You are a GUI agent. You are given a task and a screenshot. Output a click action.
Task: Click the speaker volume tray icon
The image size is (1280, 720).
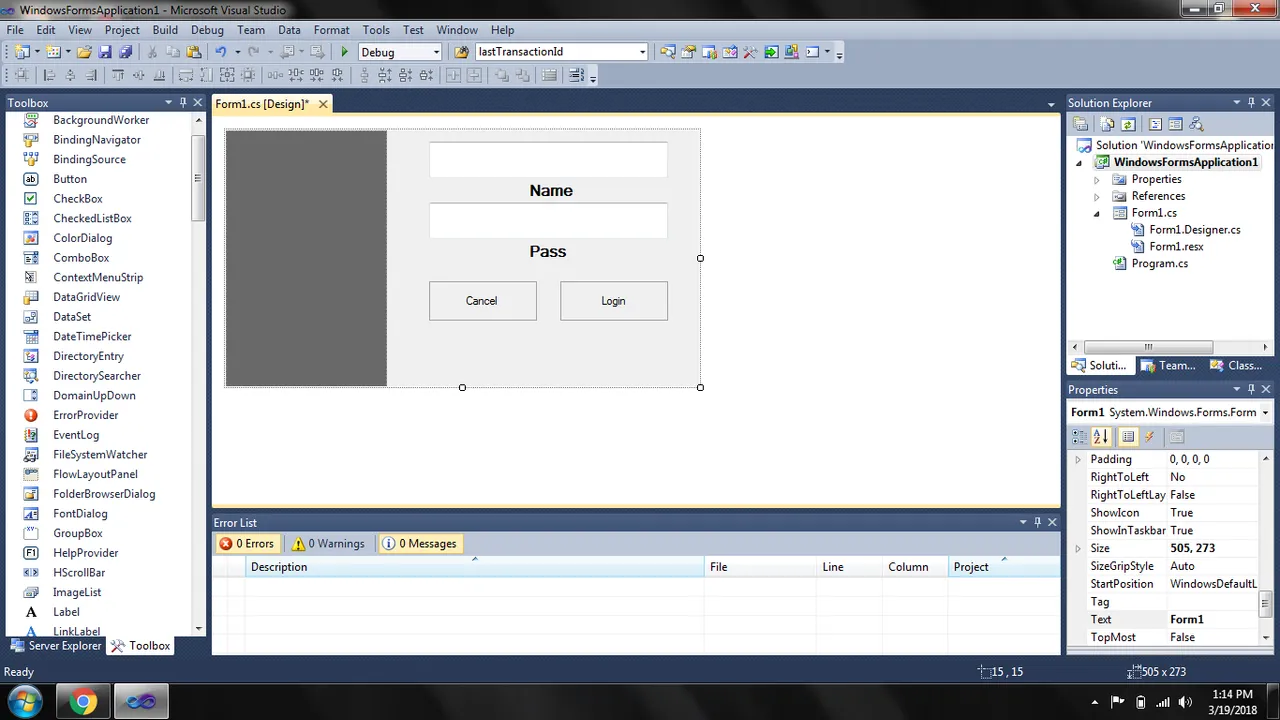coord(1185,702)
